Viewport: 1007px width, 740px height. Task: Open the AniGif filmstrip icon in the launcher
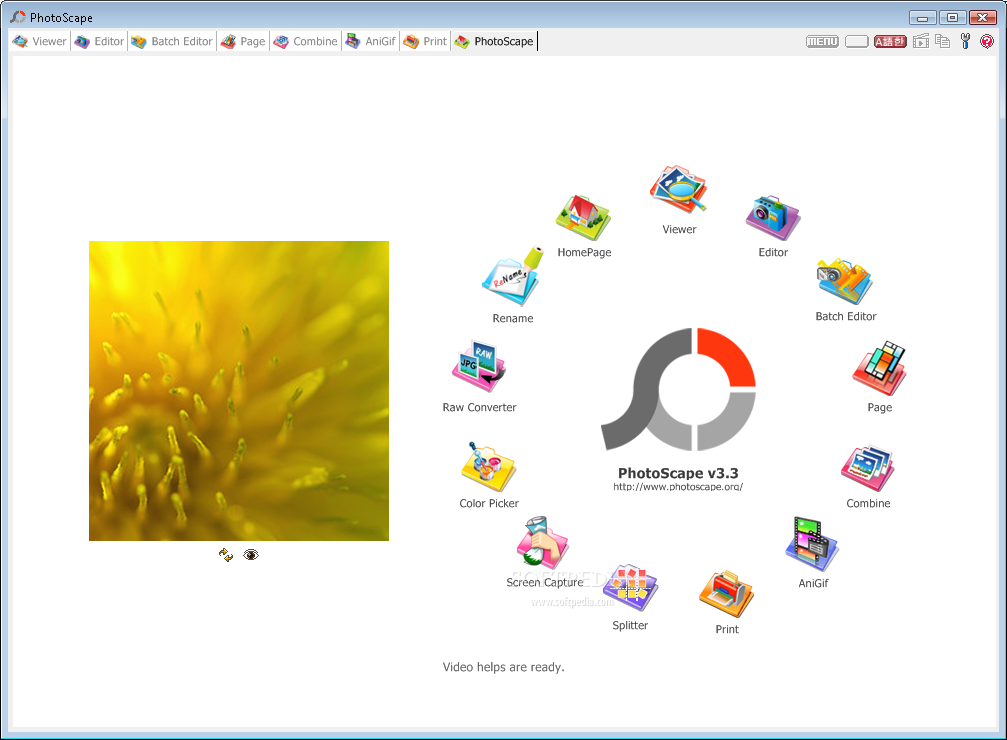tap(812, 544)
